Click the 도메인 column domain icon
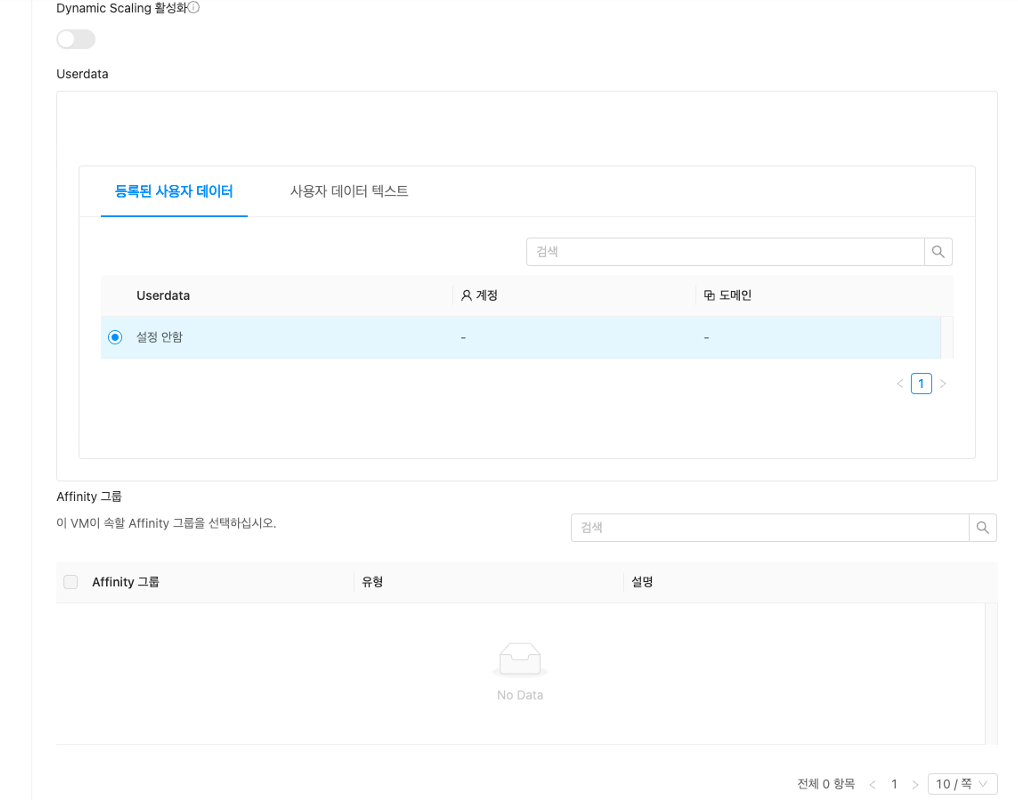 709,296
